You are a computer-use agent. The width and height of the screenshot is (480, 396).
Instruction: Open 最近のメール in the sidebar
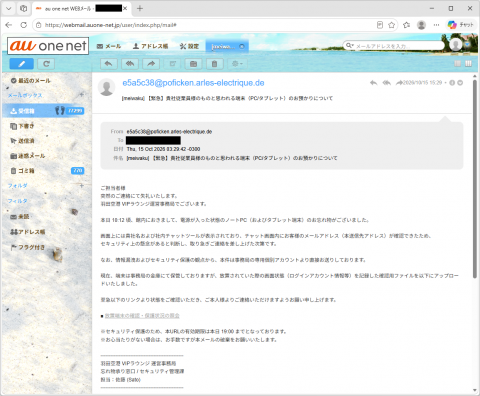click(31, 81)
